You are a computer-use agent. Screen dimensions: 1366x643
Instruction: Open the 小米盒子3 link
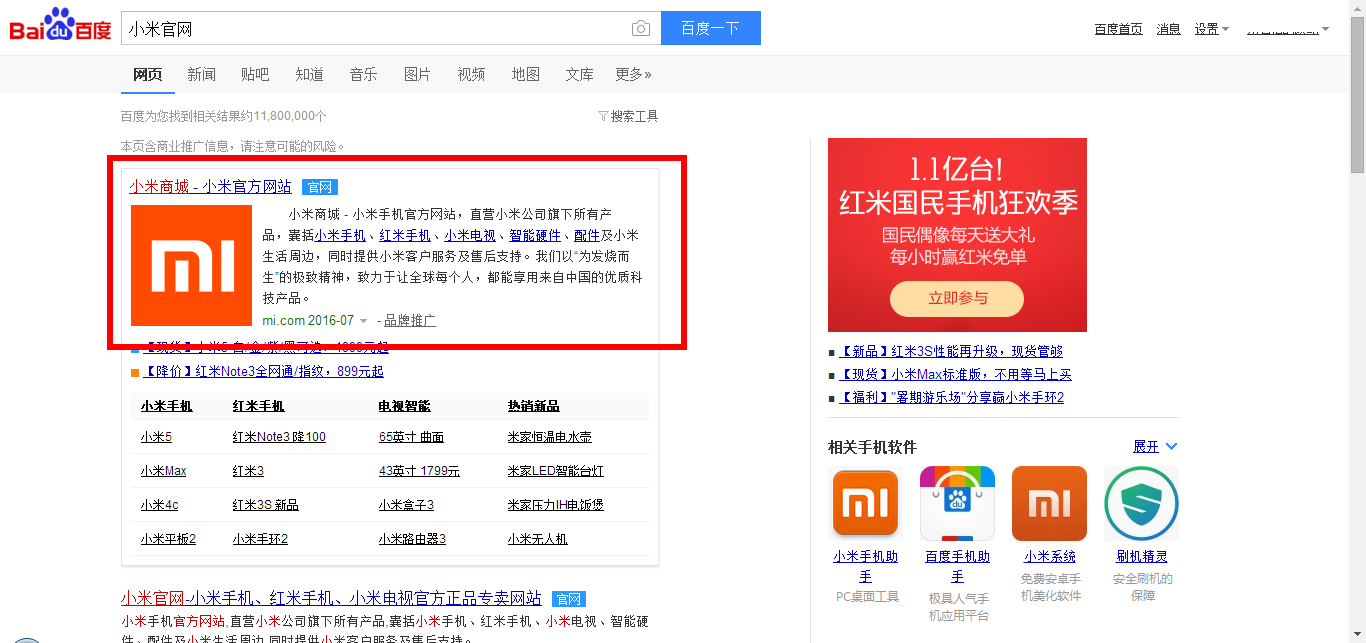click(x=406, y=505)
